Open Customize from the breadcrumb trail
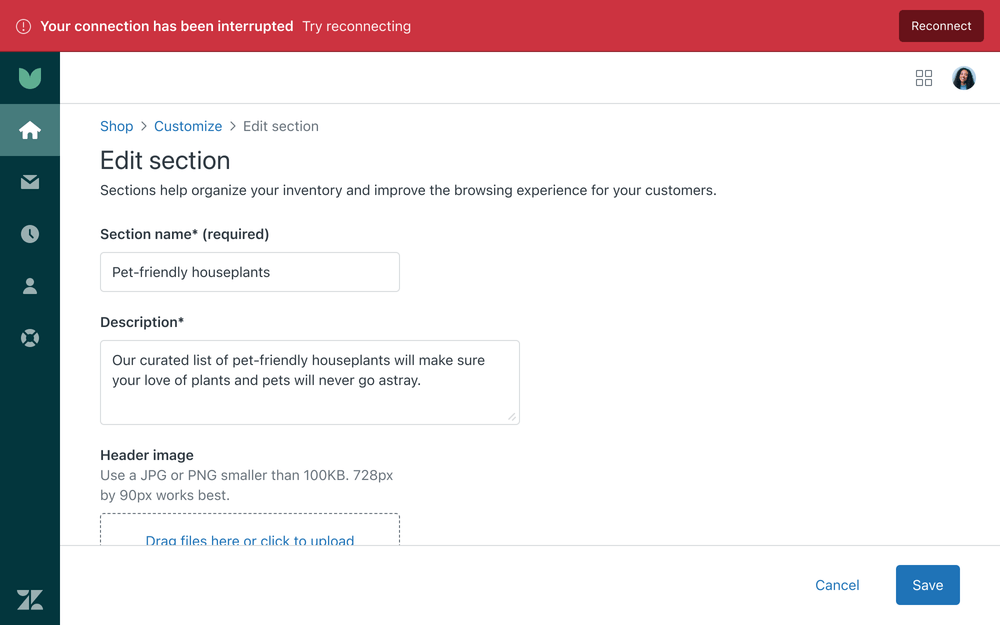Viewport: 1000px width, 625px height. tap(188, 126)
